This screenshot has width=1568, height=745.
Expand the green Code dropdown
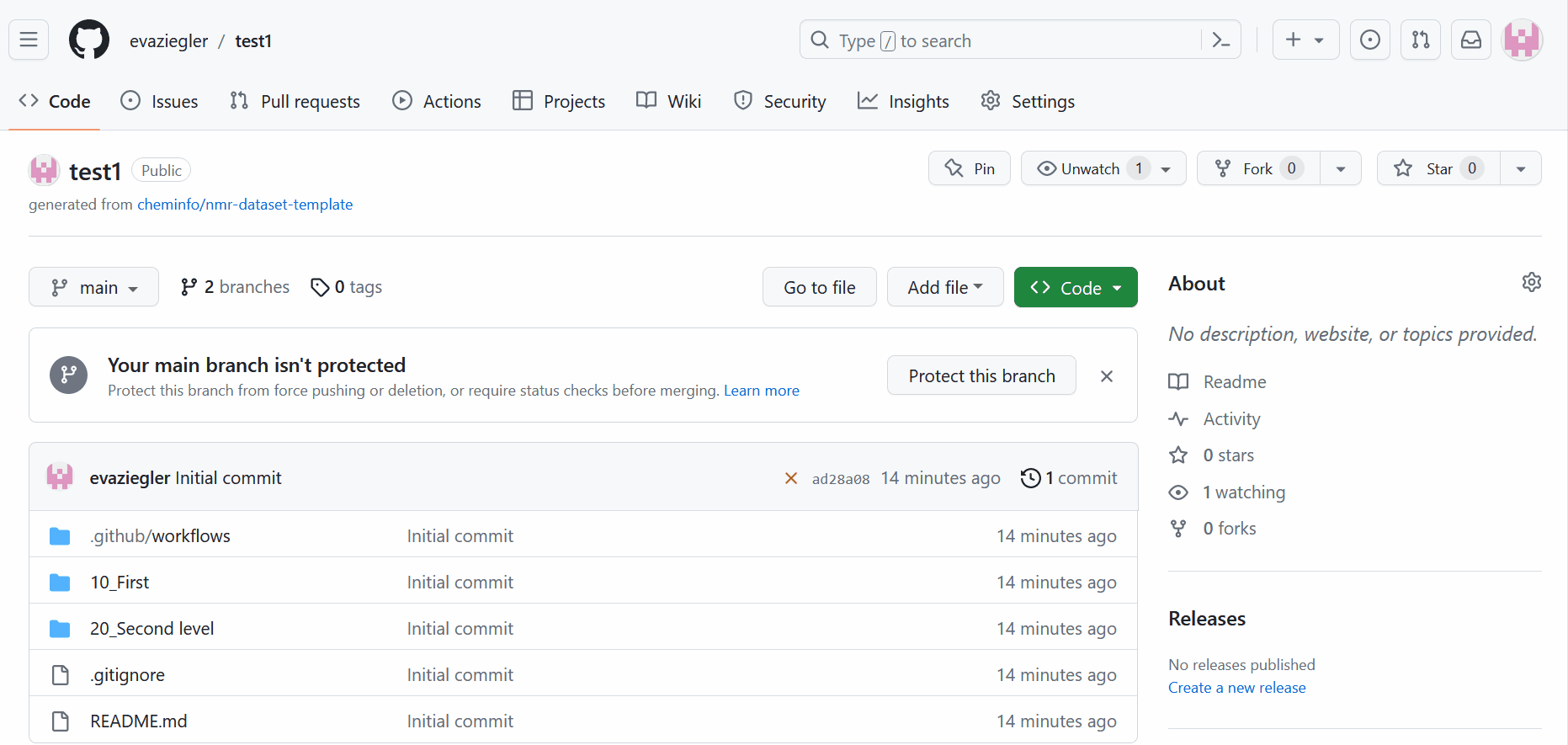click(x=1075, y=287)
